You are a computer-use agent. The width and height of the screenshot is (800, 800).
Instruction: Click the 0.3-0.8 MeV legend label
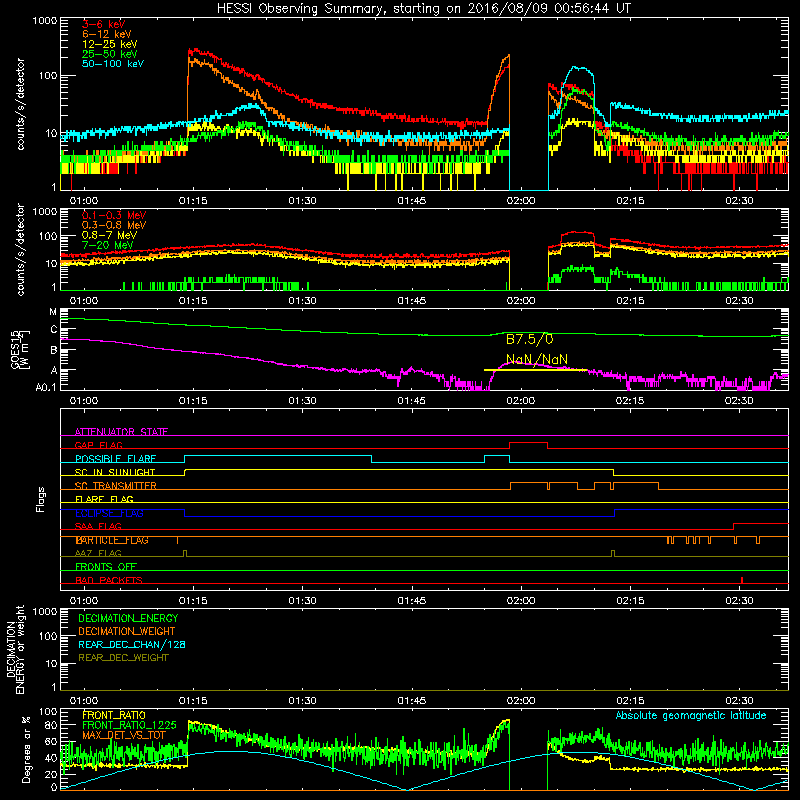[114, 225]
